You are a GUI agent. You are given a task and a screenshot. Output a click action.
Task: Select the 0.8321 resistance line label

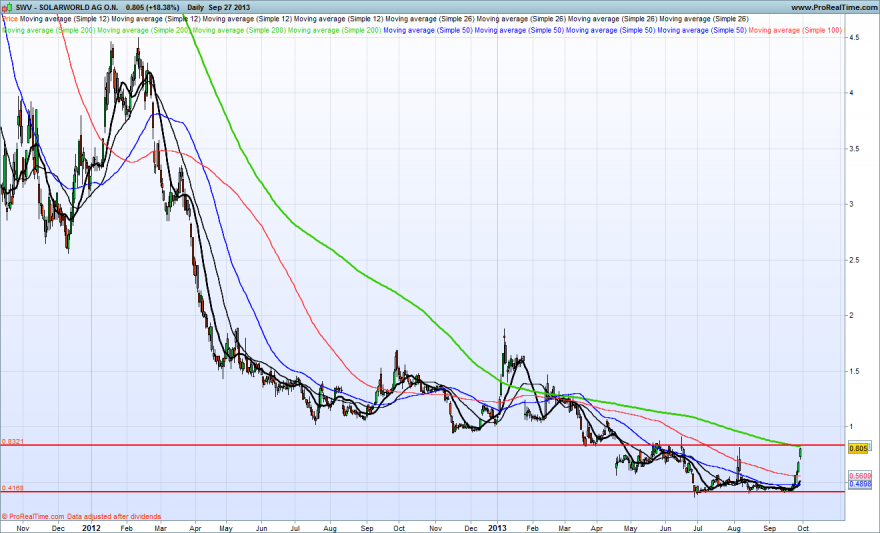click(12, 442)
